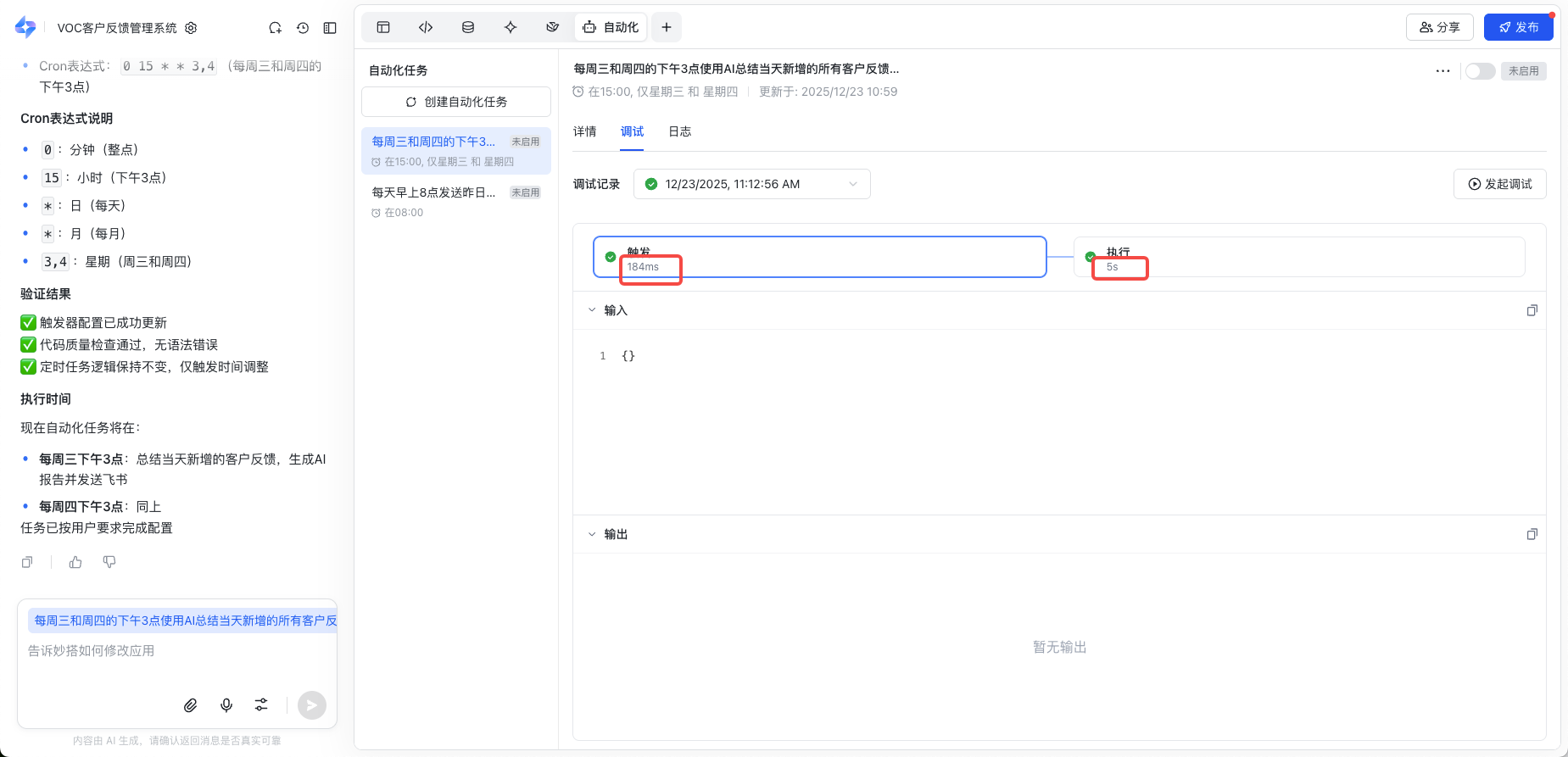The height and width of the screenshot is (757, 1568).
Task: Switch to the 详情 tab
Action: point(584,131)
